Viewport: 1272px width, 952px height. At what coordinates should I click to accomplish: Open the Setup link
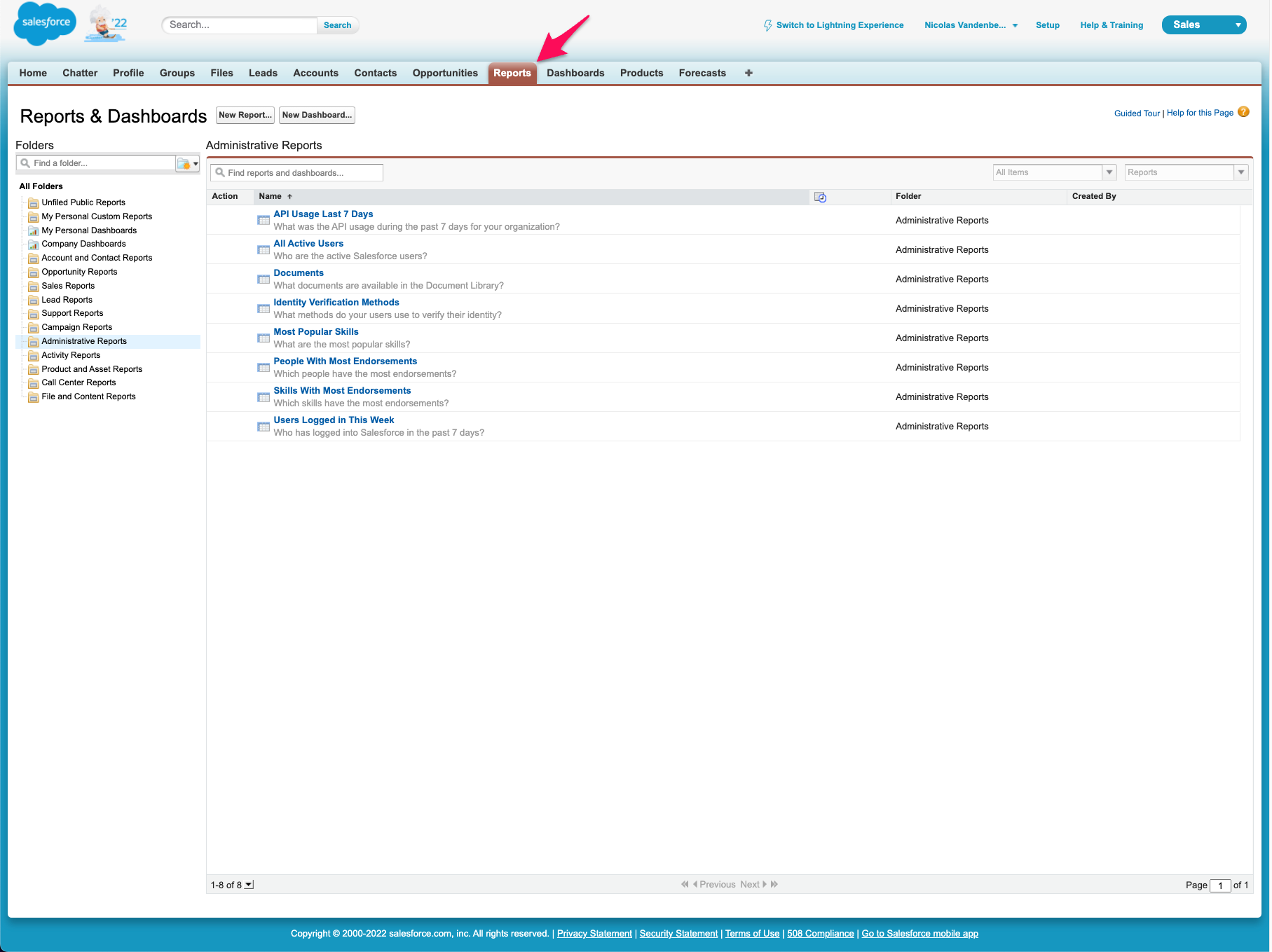[x=1048, y=25]
